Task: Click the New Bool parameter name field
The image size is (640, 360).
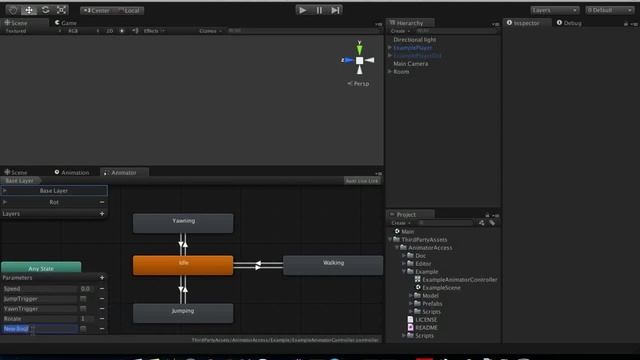Action: 40,329
